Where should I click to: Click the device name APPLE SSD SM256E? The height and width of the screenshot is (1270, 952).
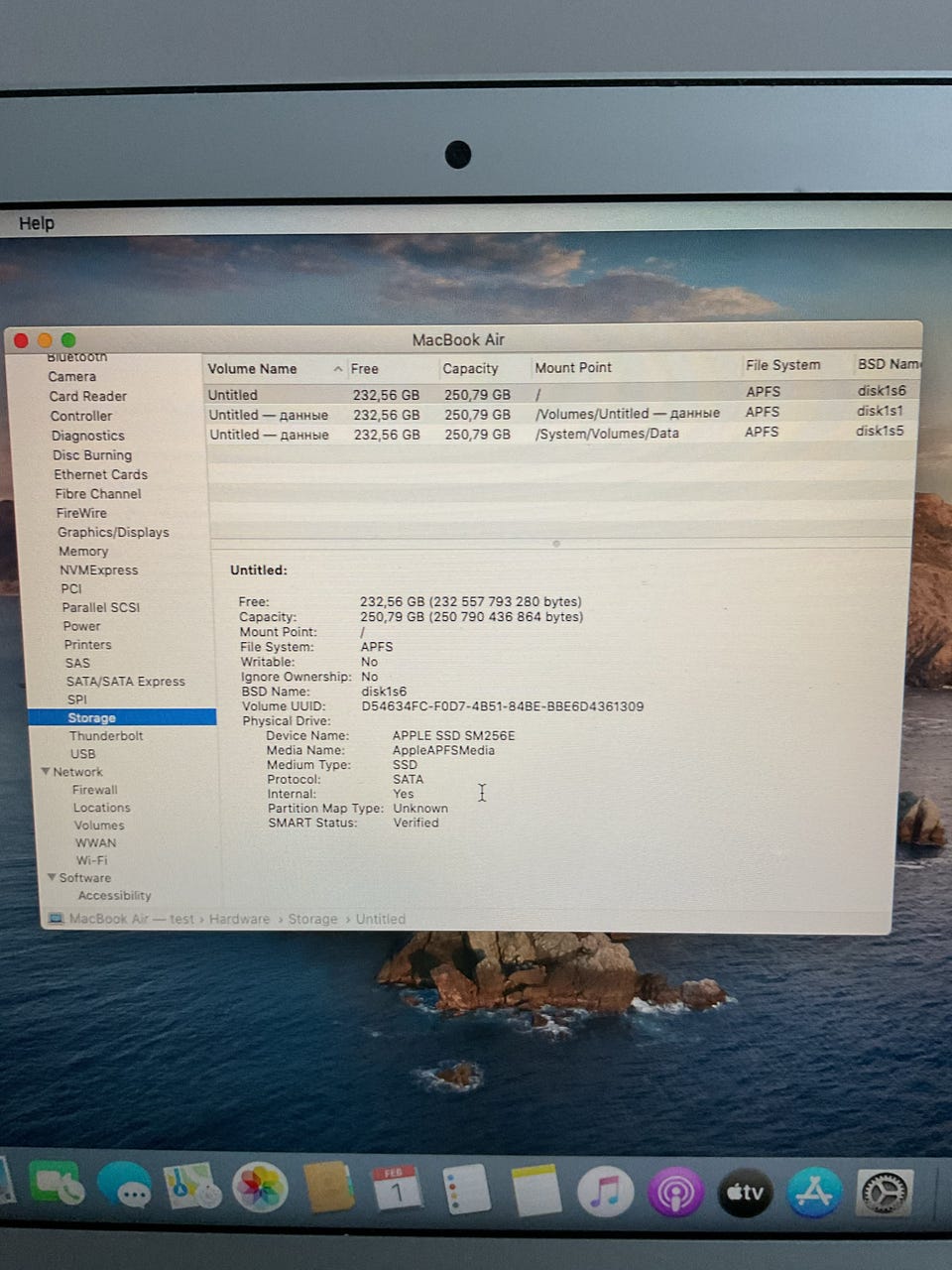point(453,735)
